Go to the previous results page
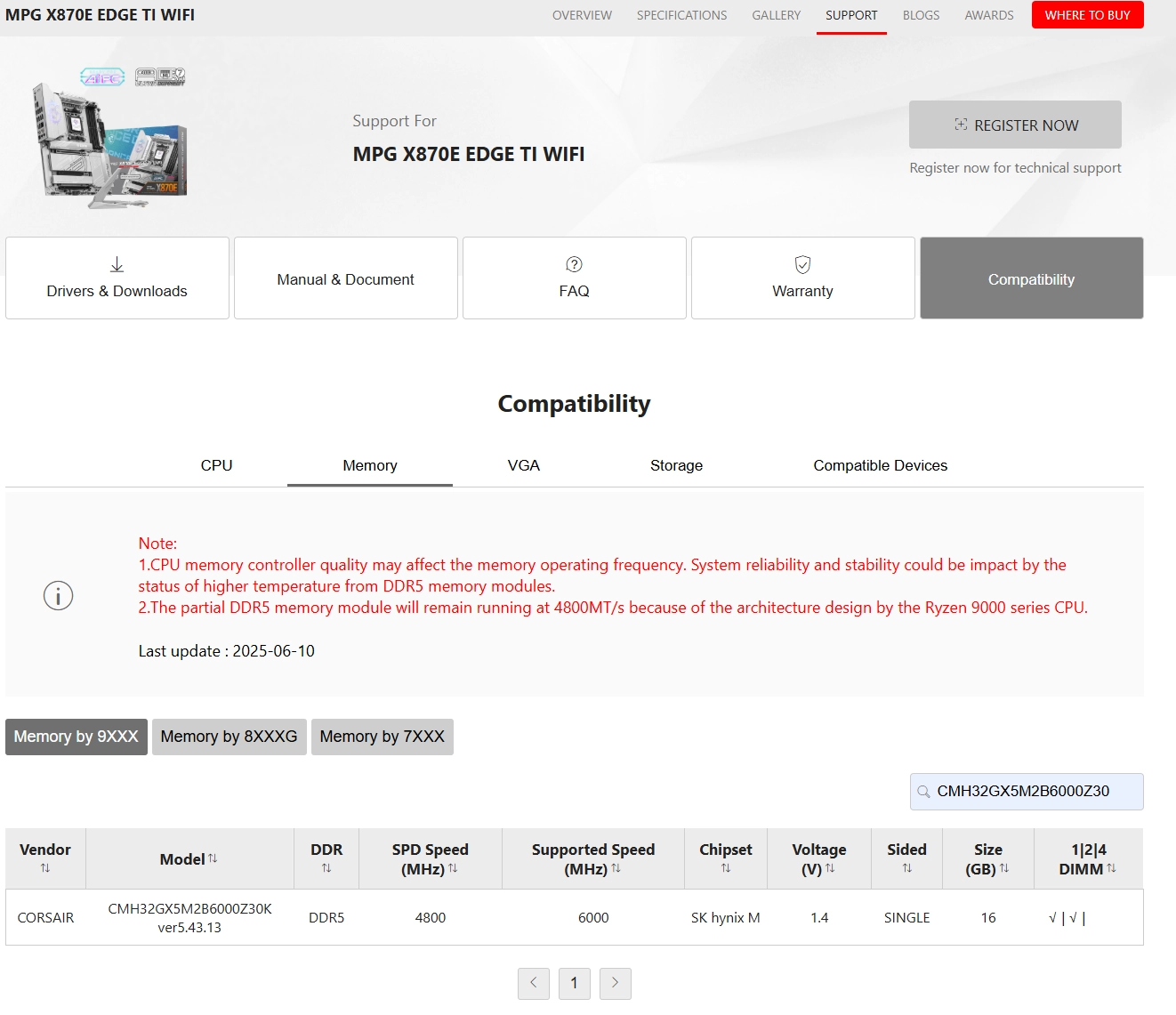 [534, 983]
